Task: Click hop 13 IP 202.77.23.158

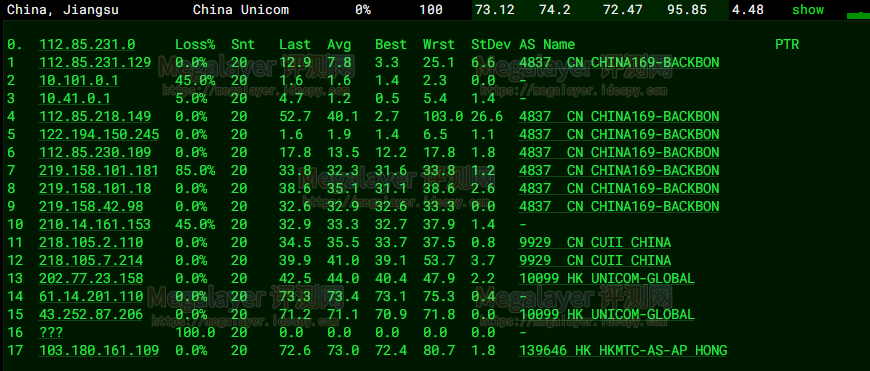Action: pyautogui.click(x=91, y=278)
